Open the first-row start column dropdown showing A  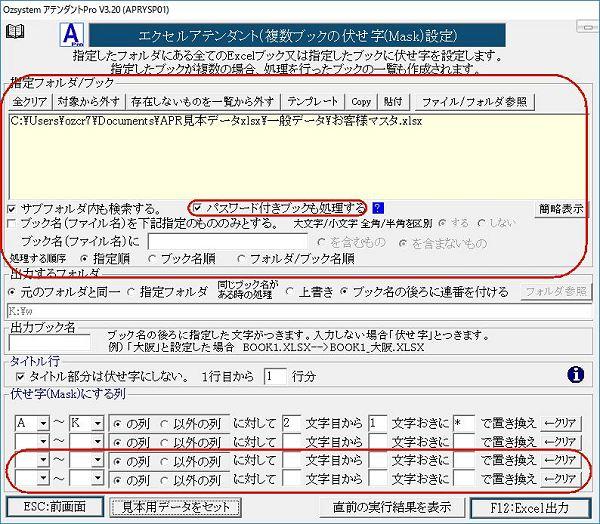[x=43, y=423]
